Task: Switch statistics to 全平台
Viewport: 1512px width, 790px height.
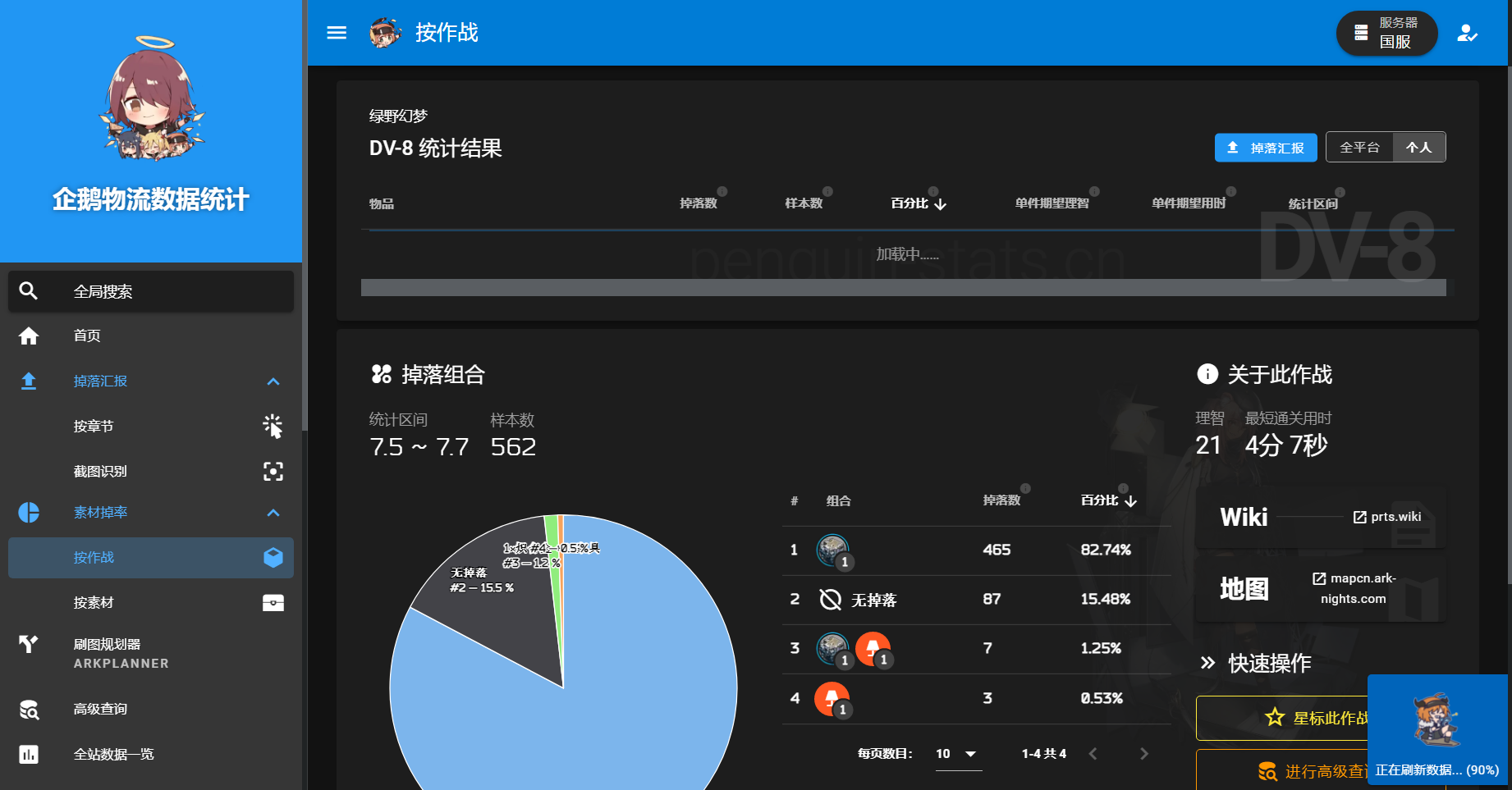Action: [x=1359, y=148]
